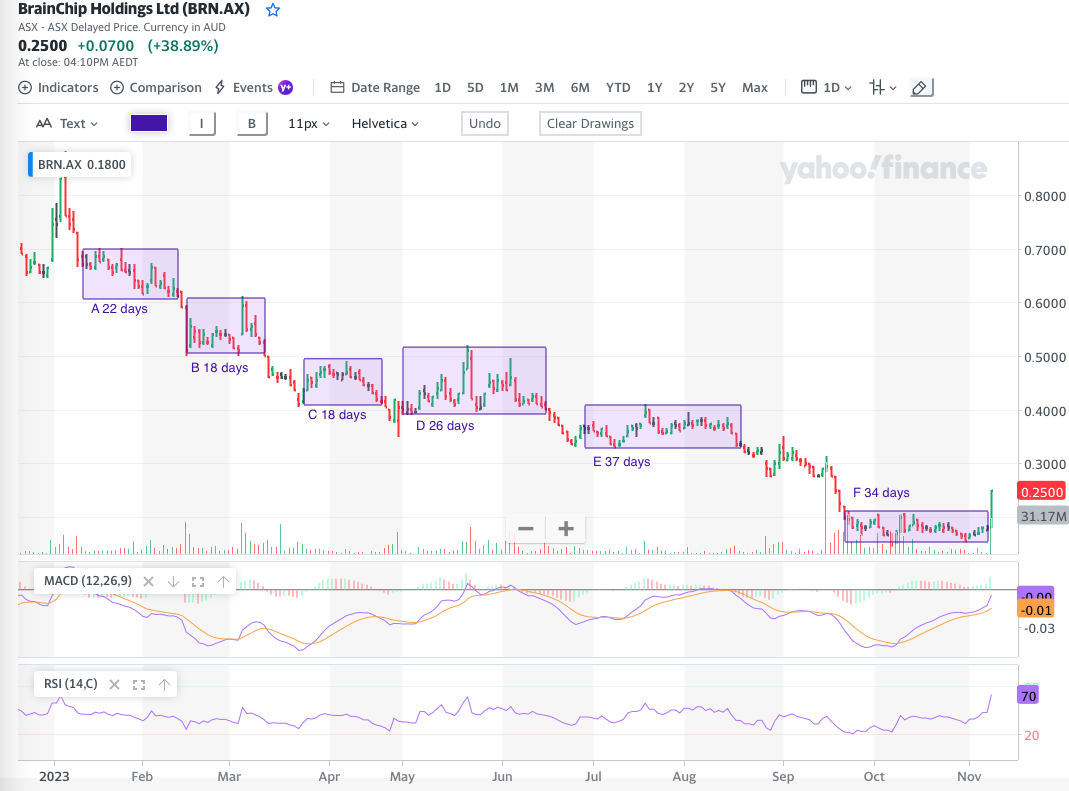1069x791 pixels.
Task: Remove the RSI indicator with X
Action: (114, 684)
